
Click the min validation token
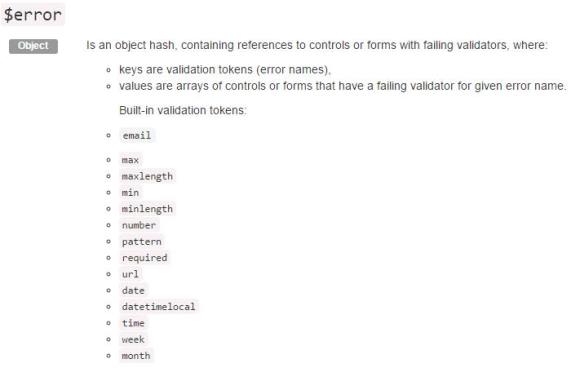(130, 193)
